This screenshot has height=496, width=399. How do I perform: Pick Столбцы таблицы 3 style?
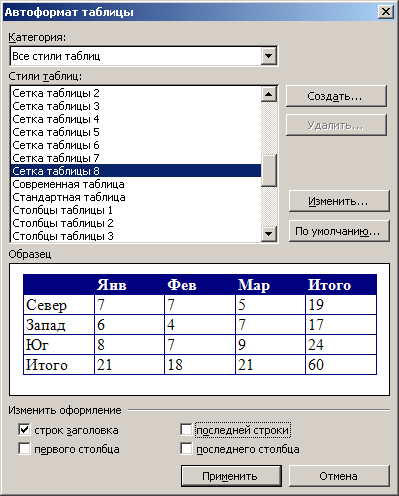click(136, 236)
